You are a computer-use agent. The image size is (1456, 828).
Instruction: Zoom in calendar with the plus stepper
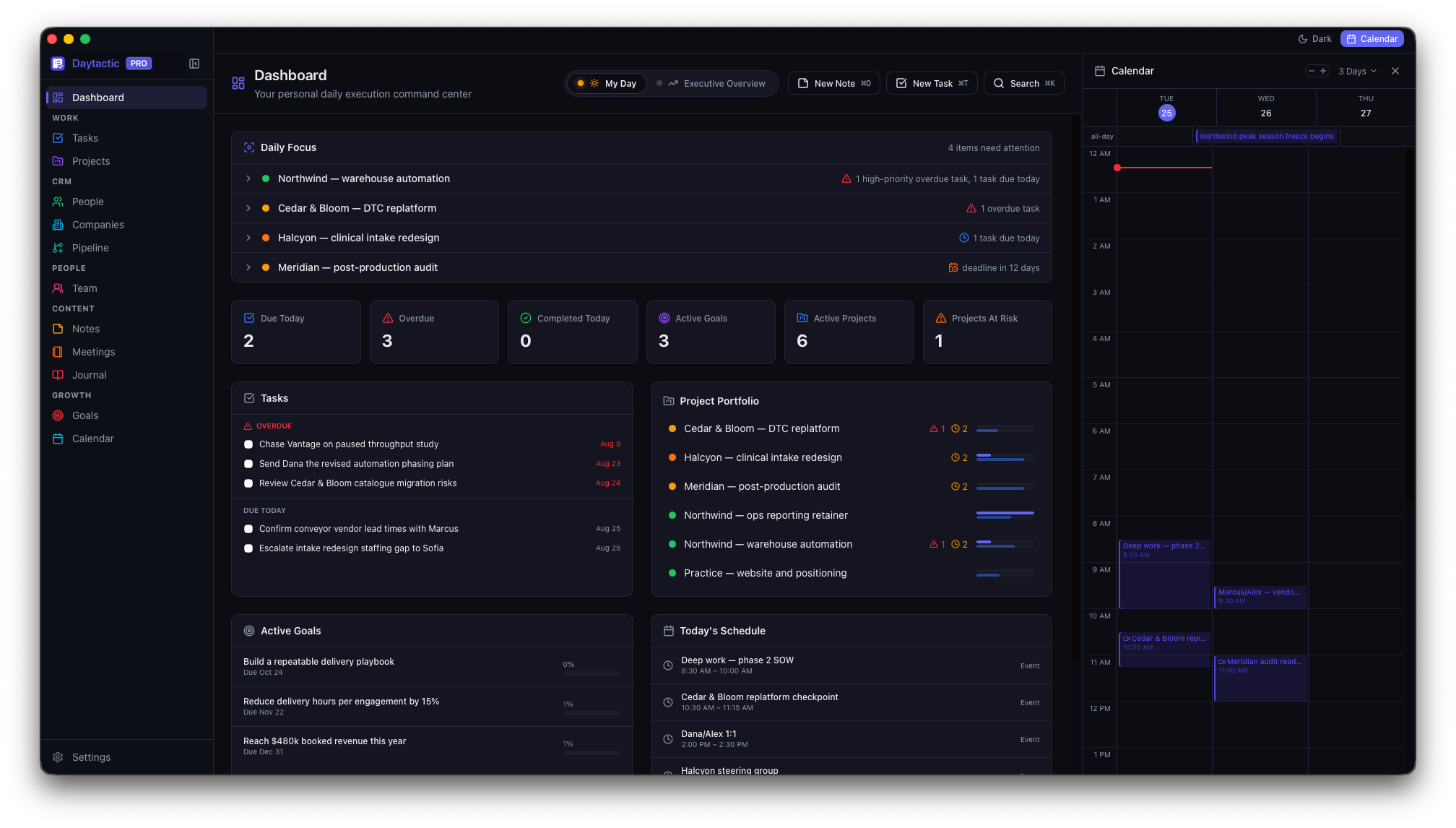click(1323, 71)
